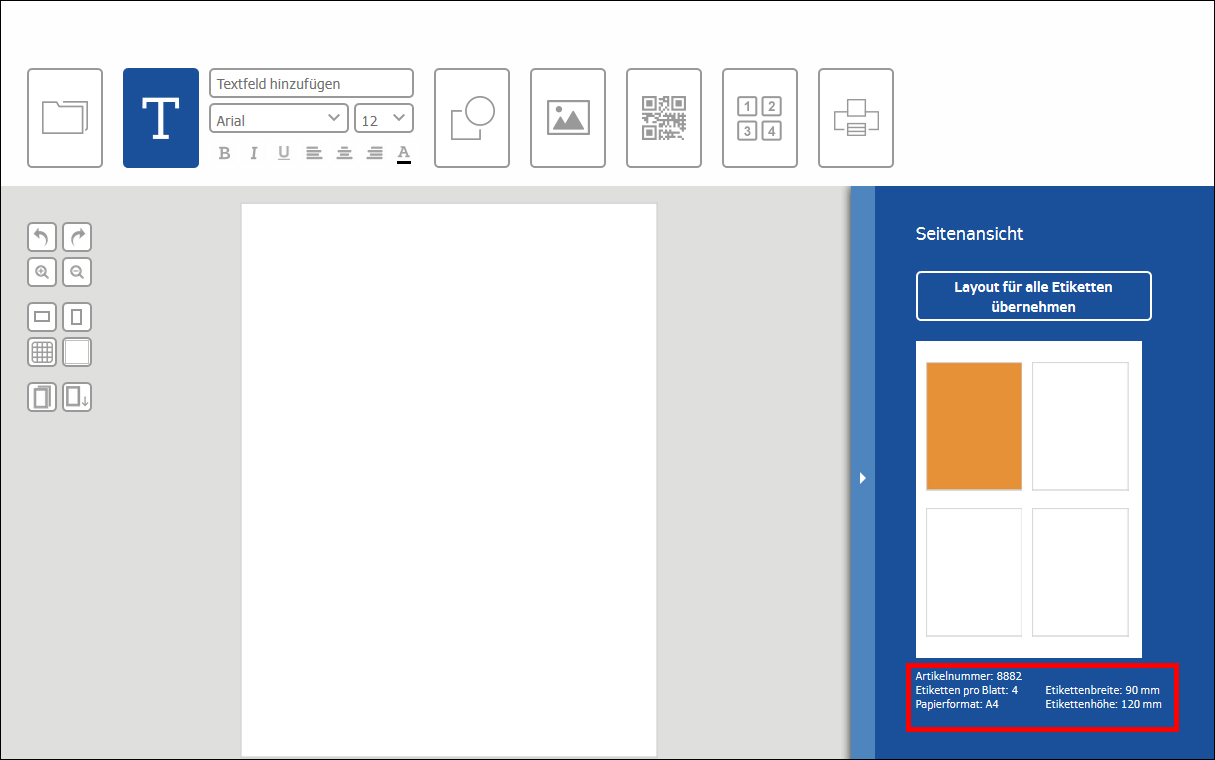Screen dimensions: 1215x760
Task: Toggle bold text formatting
Action: 224,152
